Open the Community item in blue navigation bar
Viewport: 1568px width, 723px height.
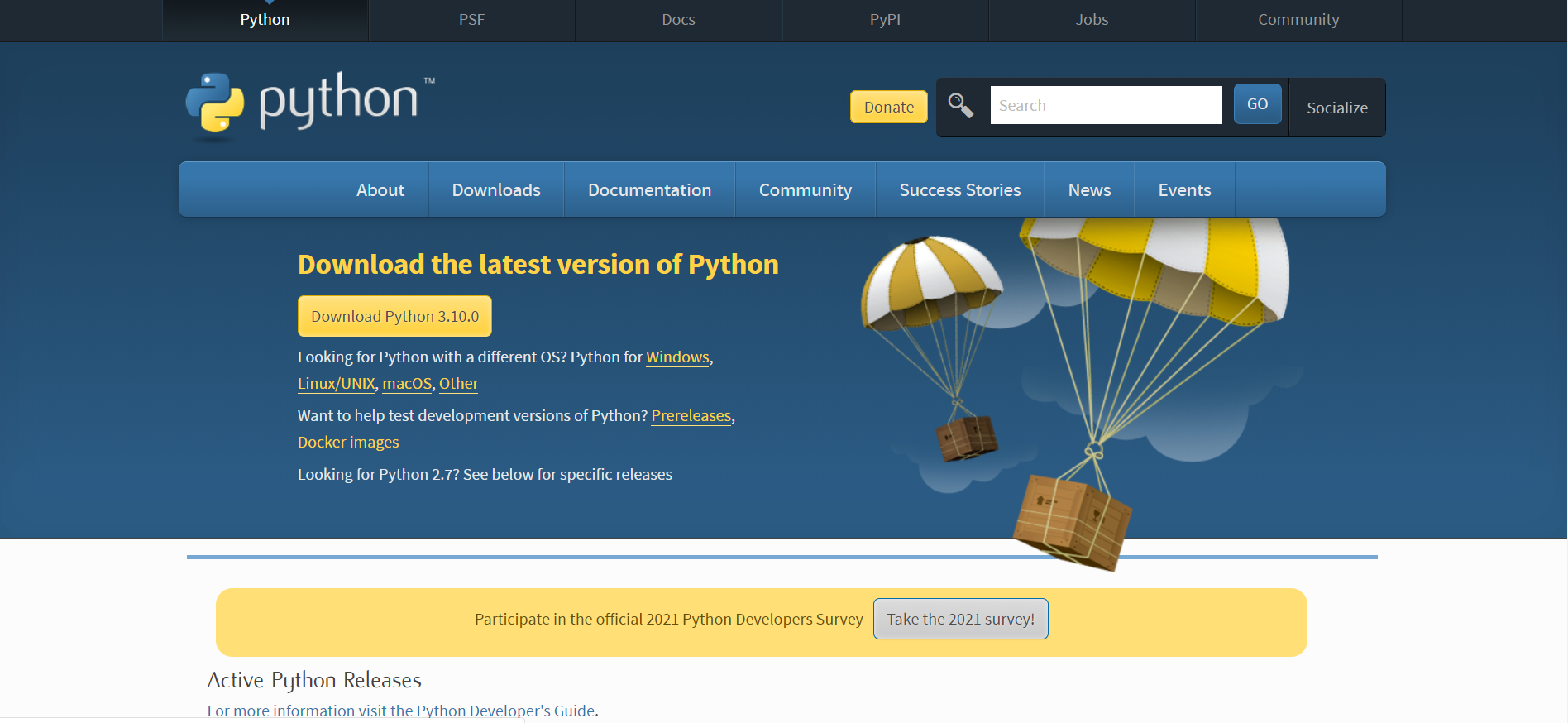806,190
